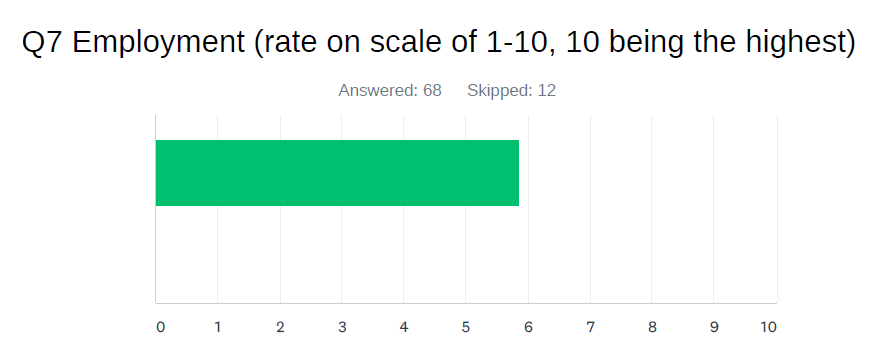Click axis label 4
Screen dimensions: 894x363
pos(404,327)
